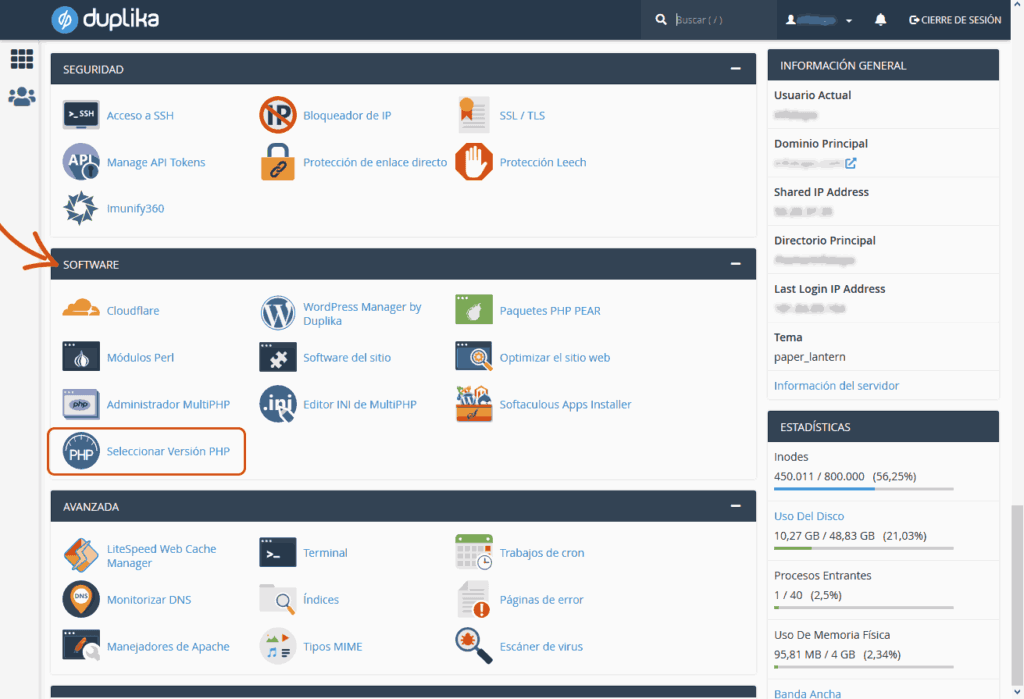Open the Información del servidor link
The width and height of the screenshot is (1024, 699).
click(836, 385)
